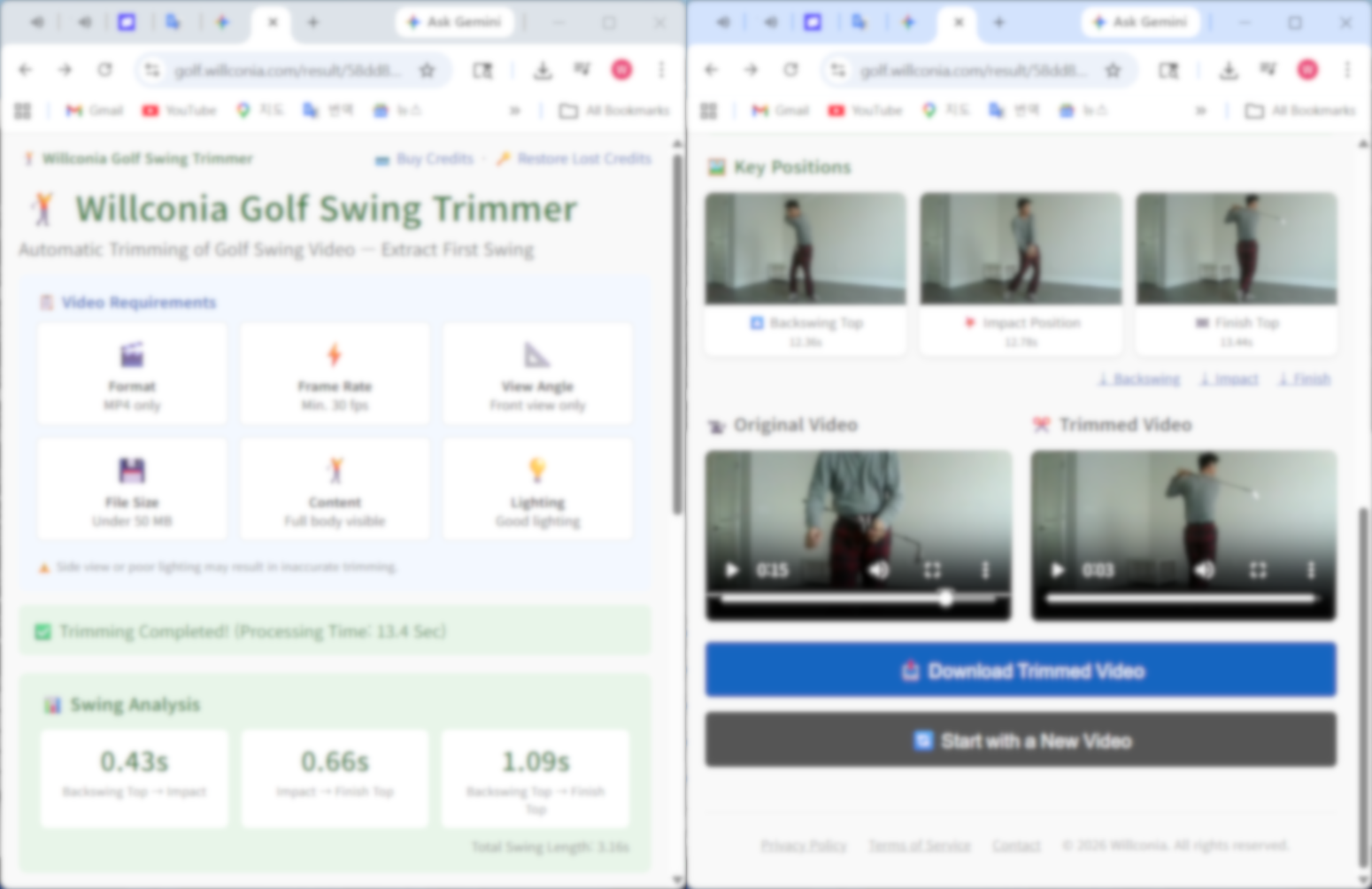1372x889 pixels.
Task: Select the 0.66s swing analysis value
Action: tap(335, 761)
